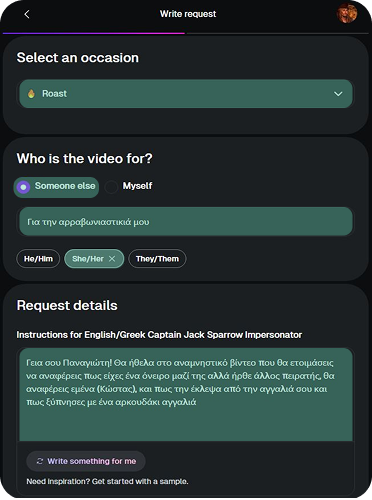Open the Roast occasion selector
Image resolution: width=372 pixels, height=500 pixels.
click(x=186, y=94)
